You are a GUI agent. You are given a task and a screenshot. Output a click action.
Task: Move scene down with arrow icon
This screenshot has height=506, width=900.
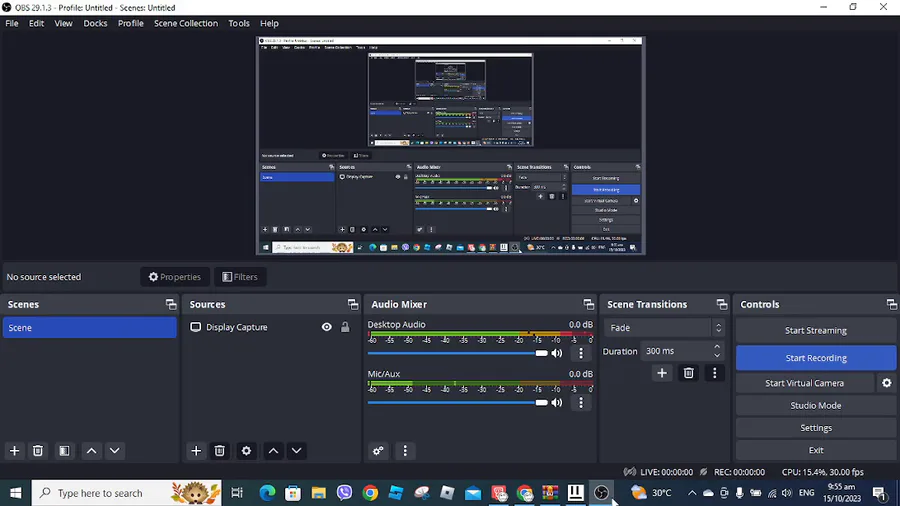coord(115,451)
